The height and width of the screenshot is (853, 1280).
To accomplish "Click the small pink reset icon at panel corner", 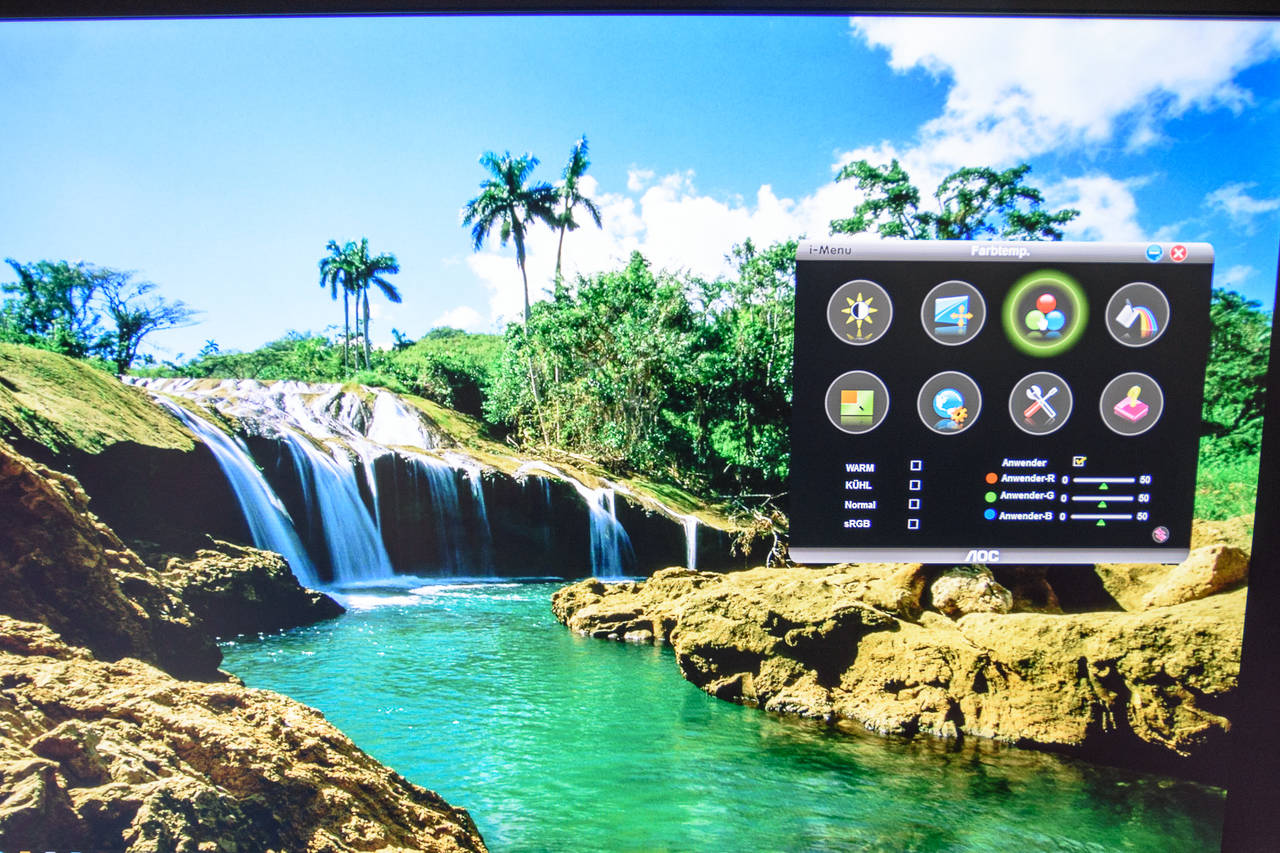I will click(x=1160, y=534).
